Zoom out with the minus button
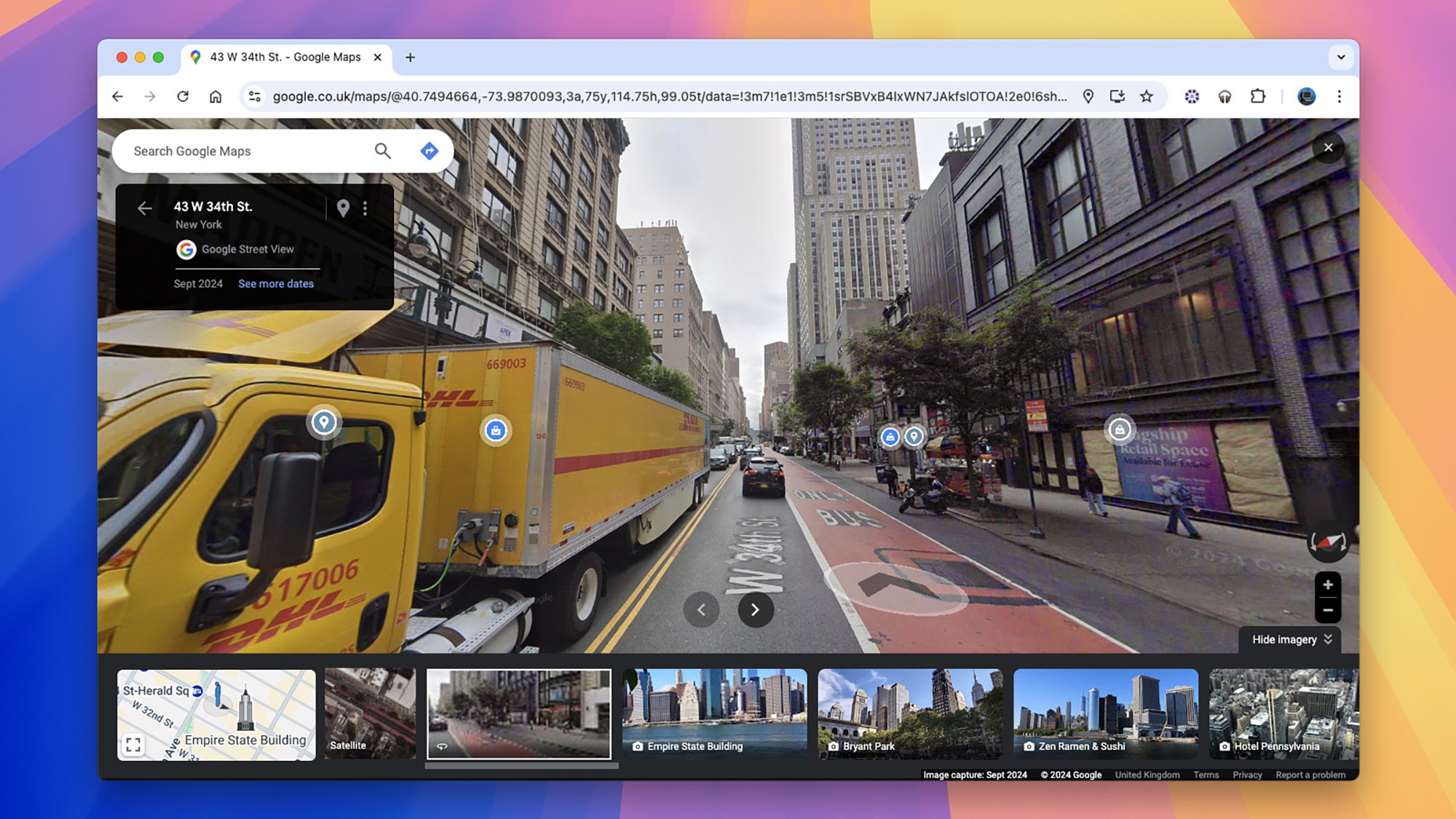The height and width of the screenshot is (819, 1456). (1328, 610)
